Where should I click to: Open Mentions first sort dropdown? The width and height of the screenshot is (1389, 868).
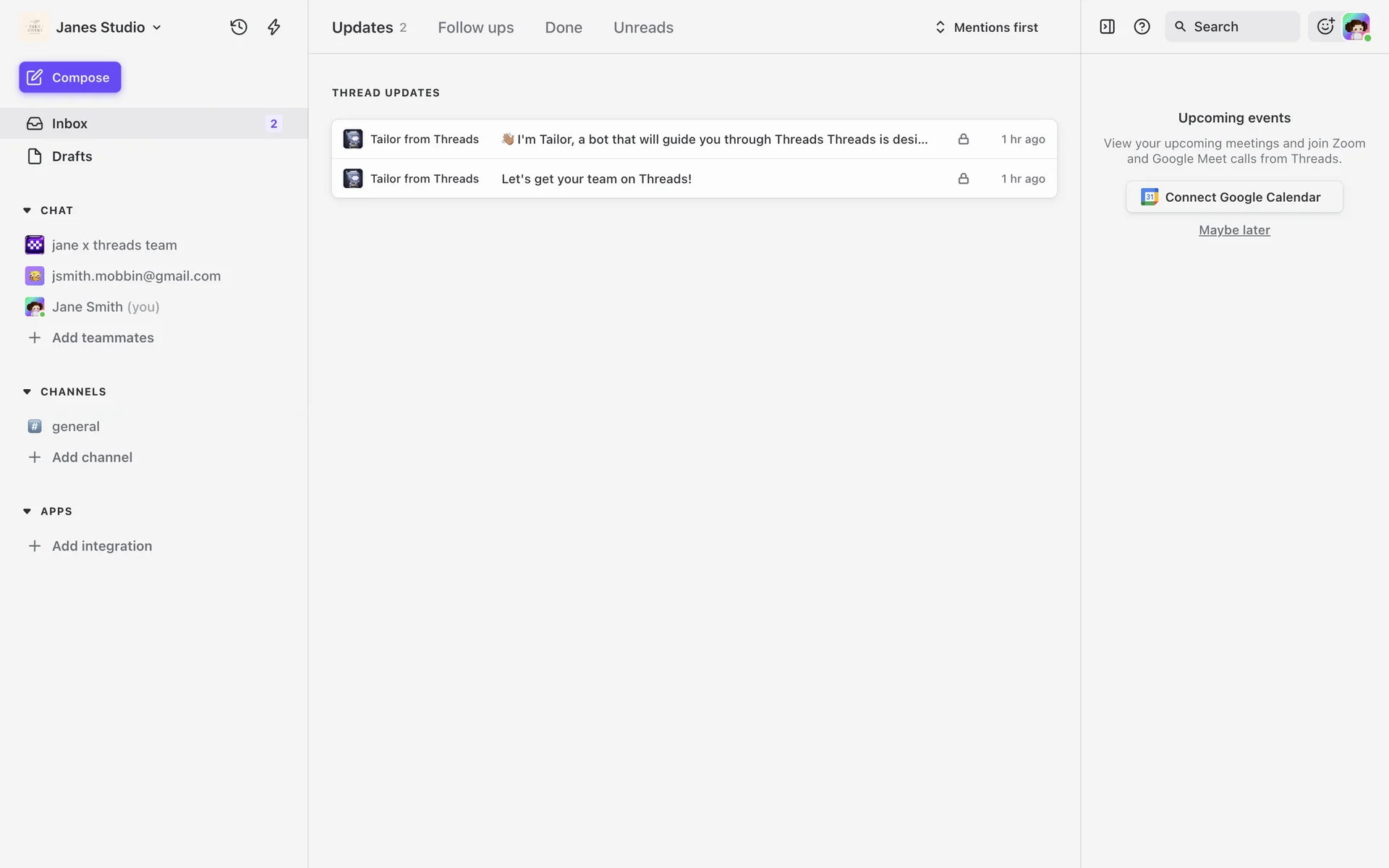(987, 27)
